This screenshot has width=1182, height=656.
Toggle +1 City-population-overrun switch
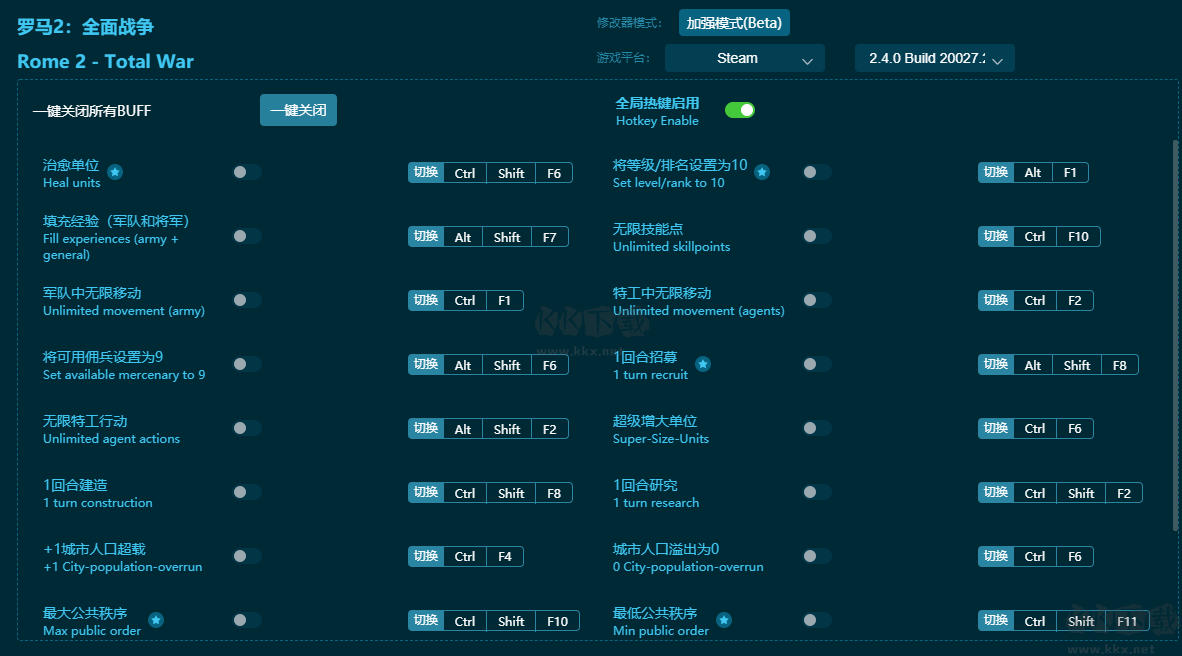pos(247,556)
